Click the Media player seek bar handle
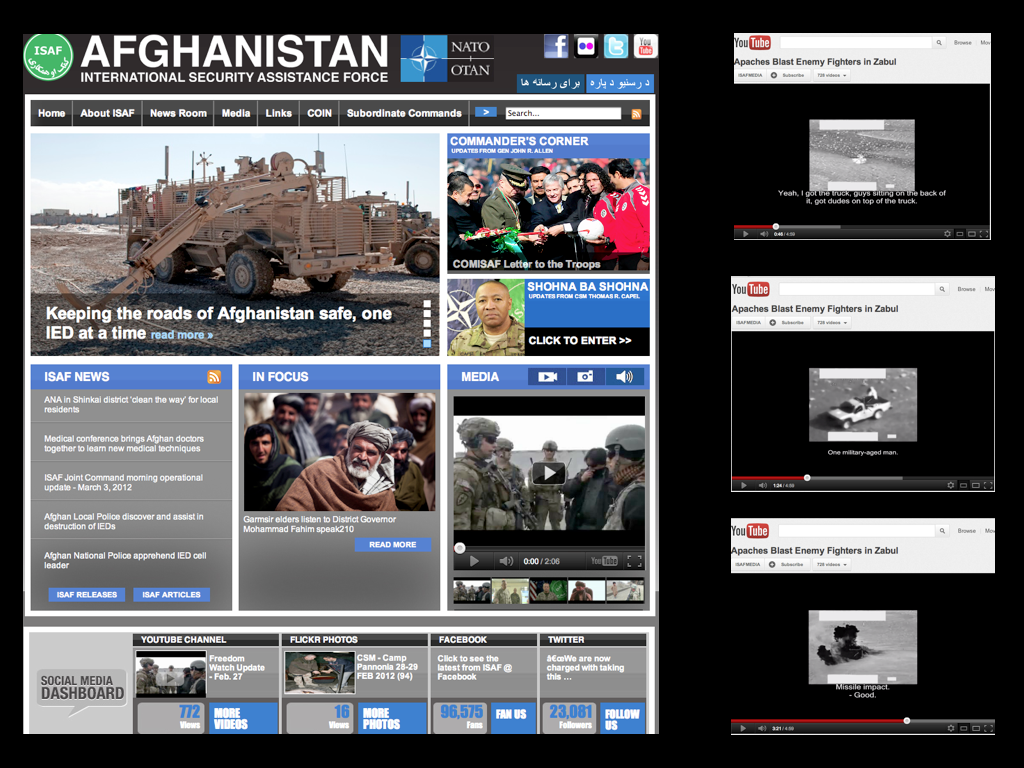The height and width of the screenshot is (768, 1024). [460, 547]
